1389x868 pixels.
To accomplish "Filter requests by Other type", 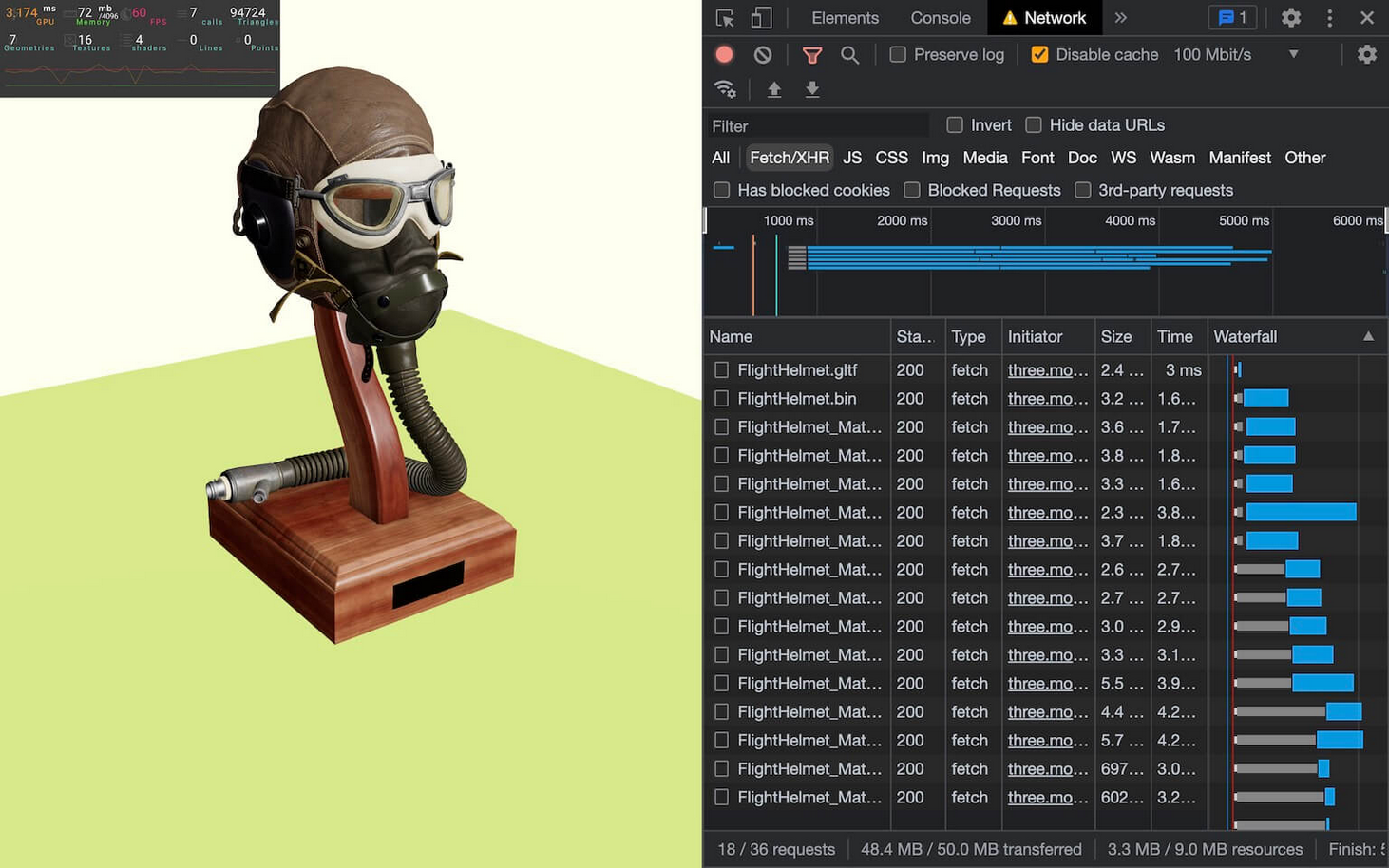I will pyautogui.click(x=1305, y=158).
